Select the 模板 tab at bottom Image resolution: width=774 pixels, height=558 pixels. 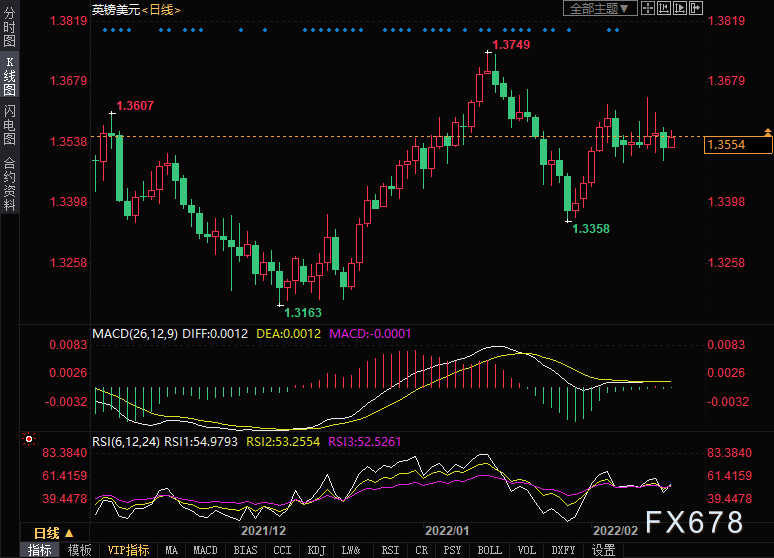point(80,550)
